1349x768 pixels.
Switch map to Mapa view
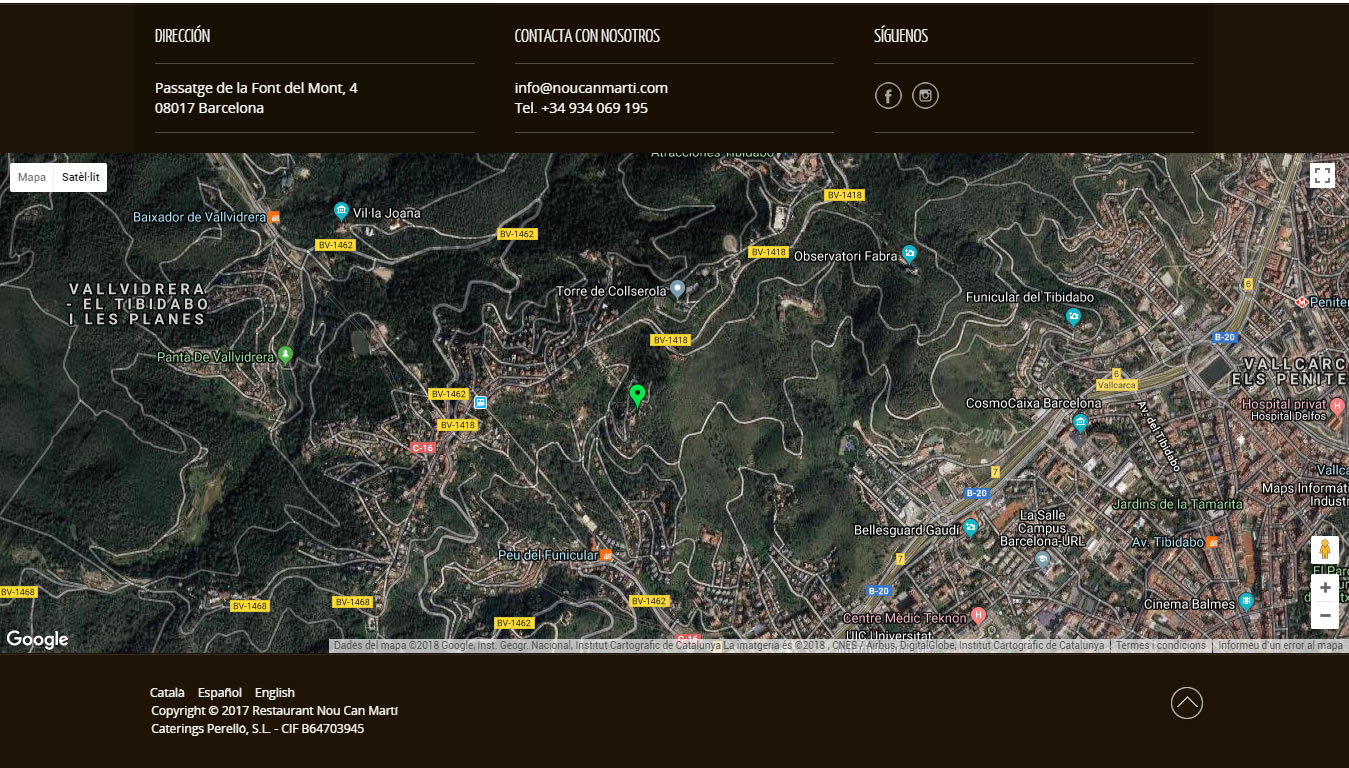pos(32,177)
